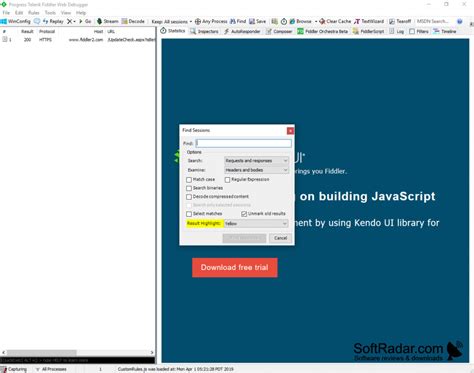Click the Decode toolbar icon
Screen dimensions: 474x373
[x=124, y=21]
